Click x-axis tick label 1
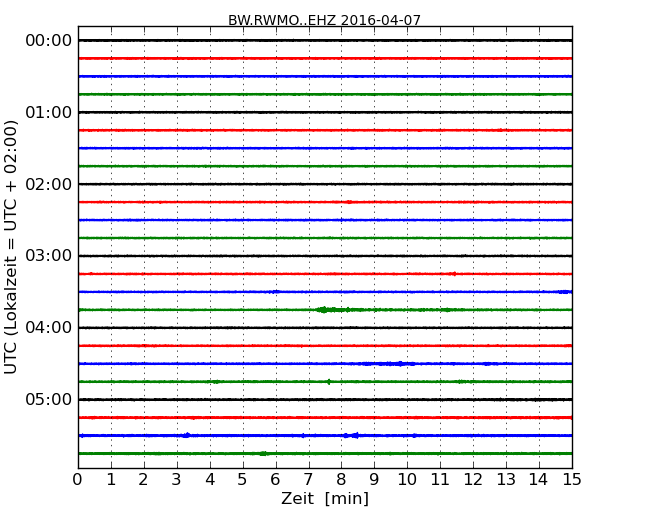The height and width of the screenshot is (520, 650). pyautogui.click(x=111, y=480)
